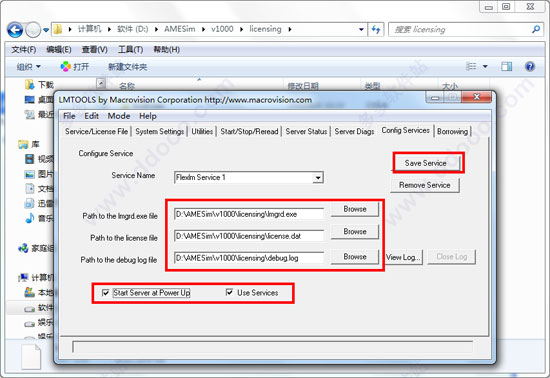Open the 帮助(H) menu in Explorer
Viewport: 550px width, 378px height.
click(x=167, y=49)
